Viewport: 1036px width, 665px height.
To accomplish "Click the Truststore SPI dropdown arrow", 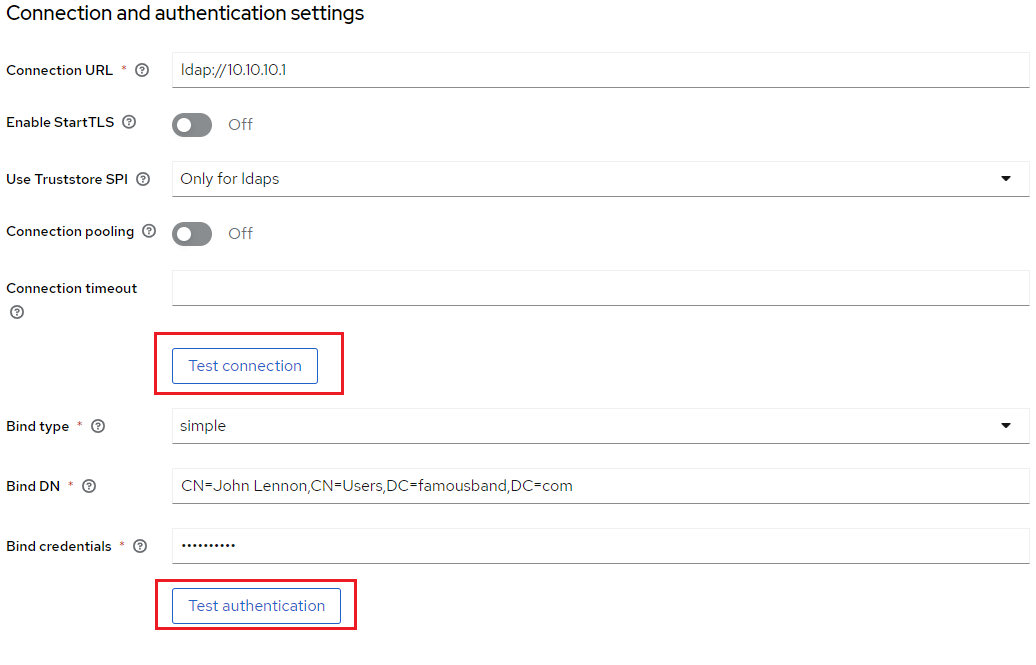I will pyautogui.click(x=1006, y=179).
